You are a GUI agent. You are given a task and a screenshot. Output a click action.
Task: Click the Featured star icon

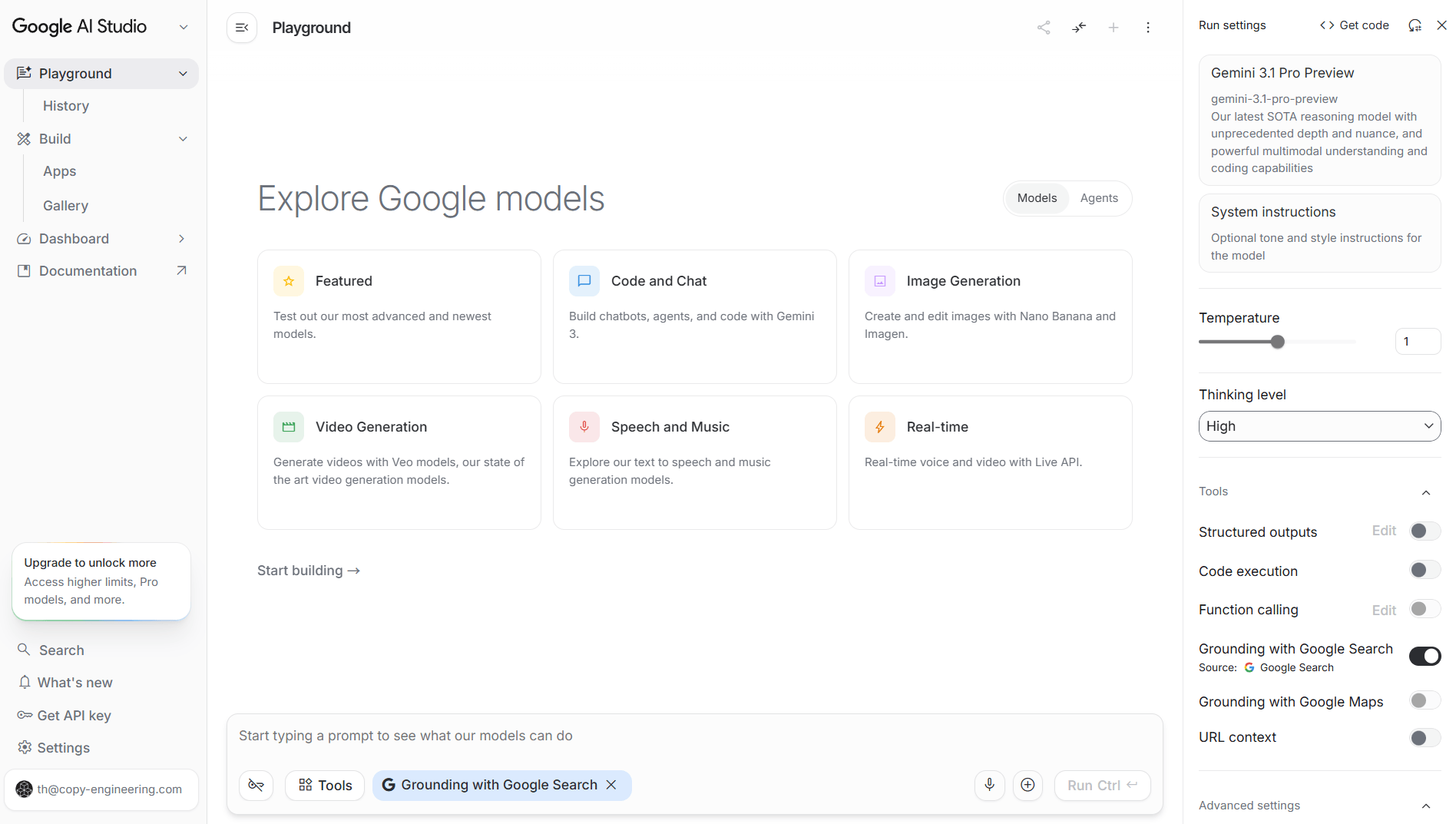289,281
